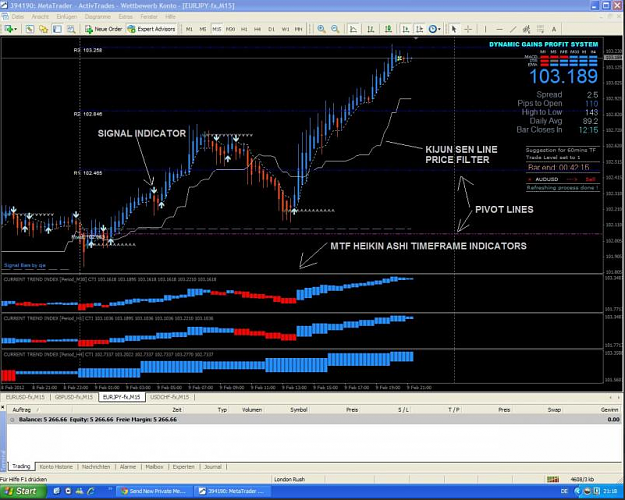Switch chart to MN timeframe
Viewport: 625px width, 500px height.
point(299,29)
